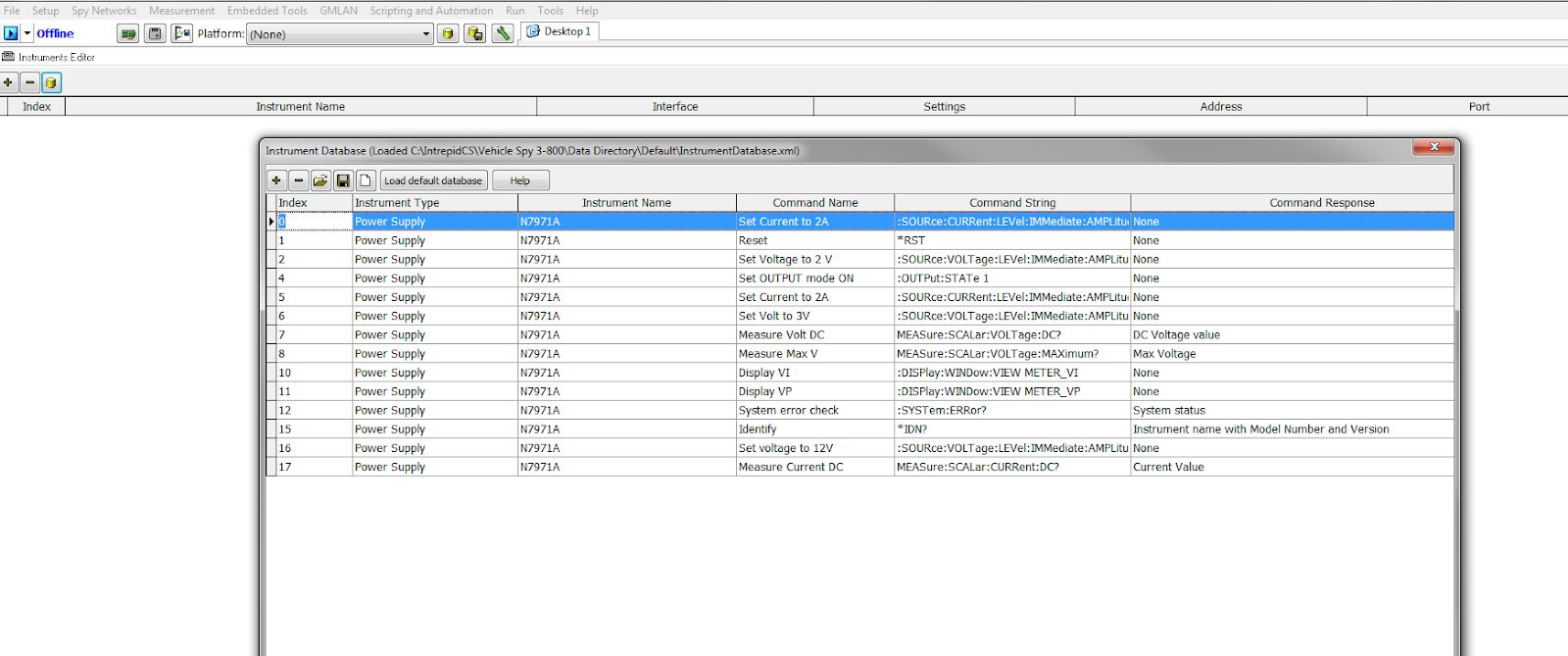Close the Instrument Database dialog
Viewport: 1568px width, 656px height.
coord(1434,147)
